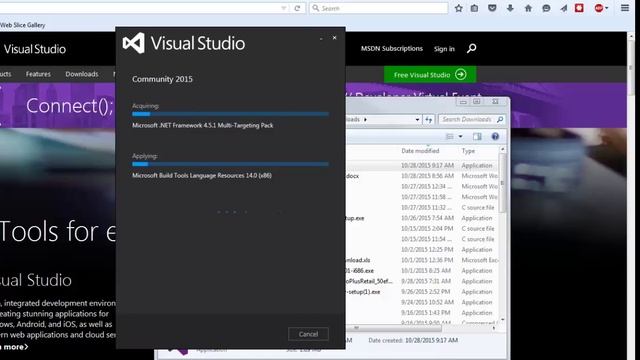
Task: Open the URL bar history dropdown arrow
Action: (284, 8)
